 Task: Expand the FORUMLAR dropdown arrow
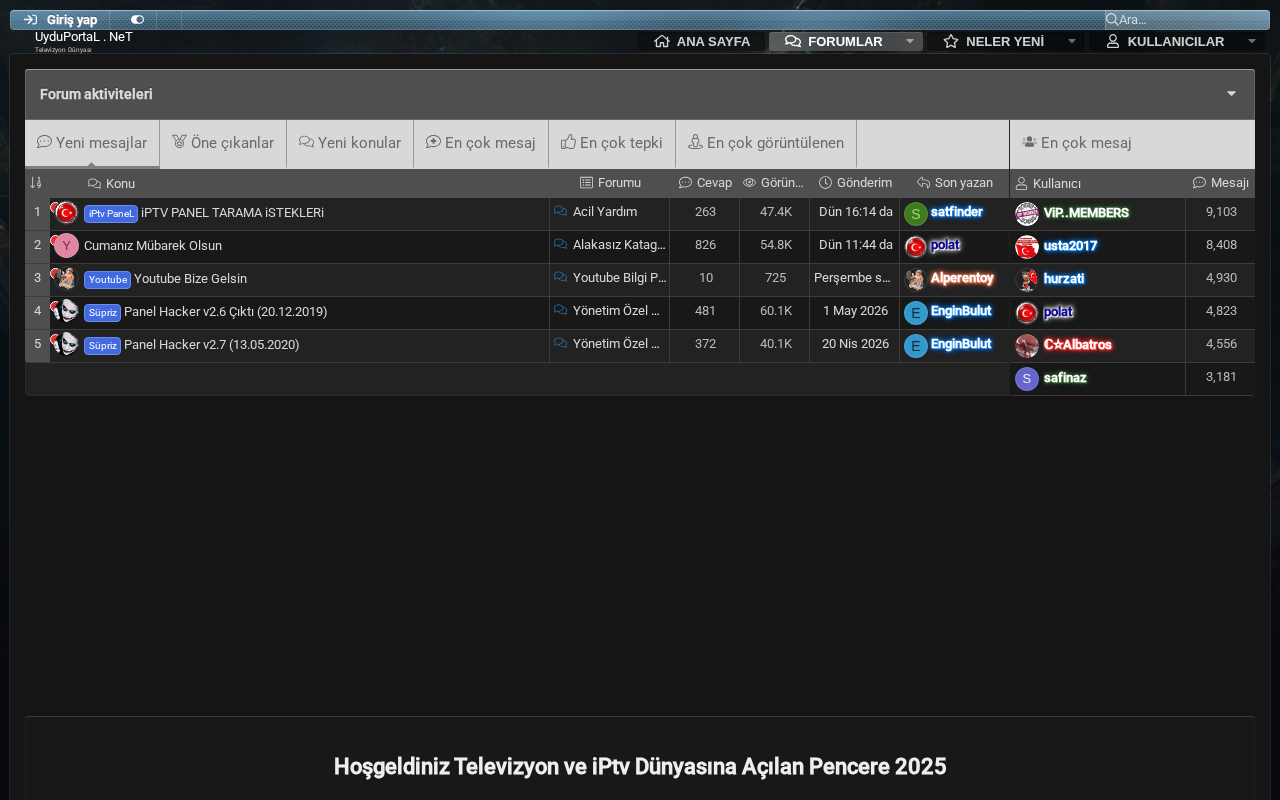tap(910, 41)
